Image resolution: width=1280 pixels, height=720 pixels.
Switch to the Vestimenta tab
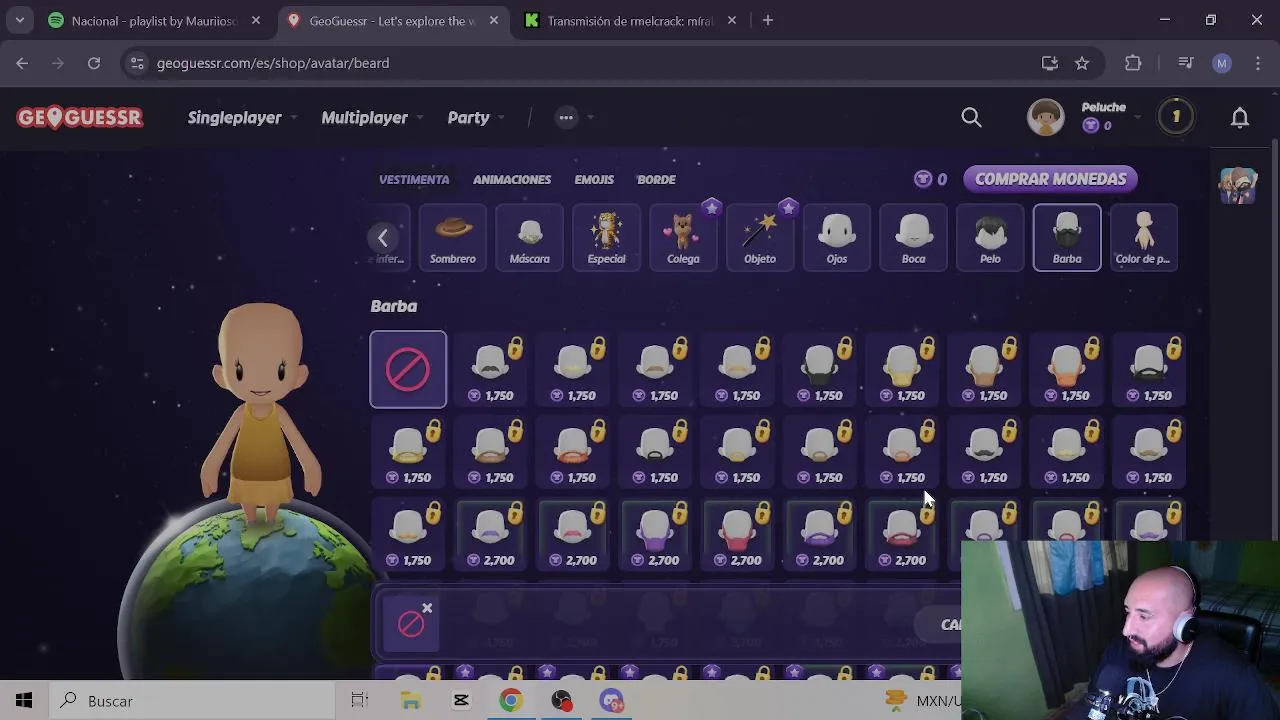414,180
